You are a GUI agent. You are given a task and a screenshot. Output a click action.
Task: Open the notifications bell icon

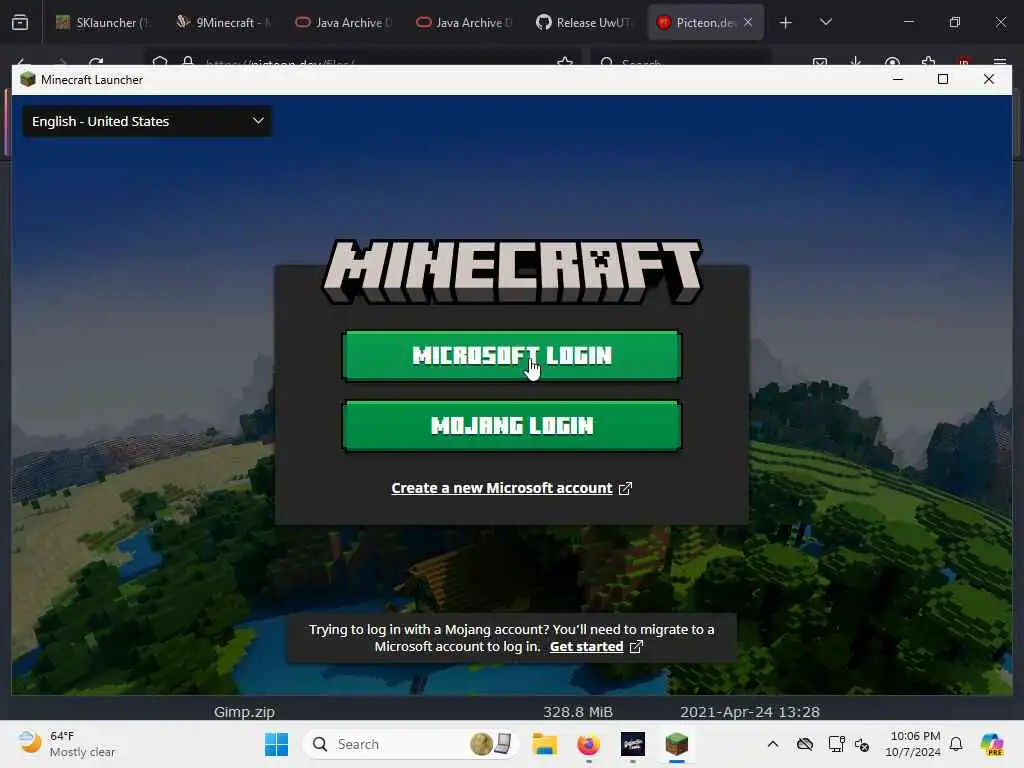(956, 744)
